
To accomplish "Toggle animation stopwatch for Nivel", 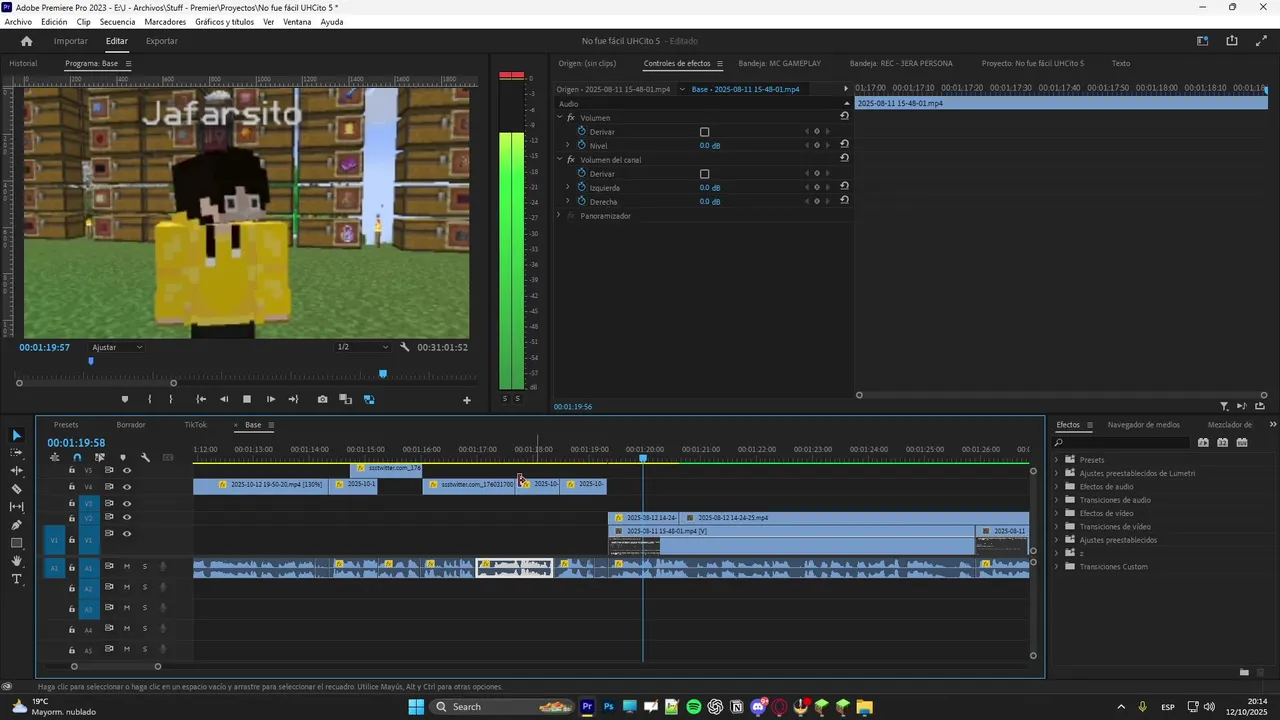I will tap(581, 145).
